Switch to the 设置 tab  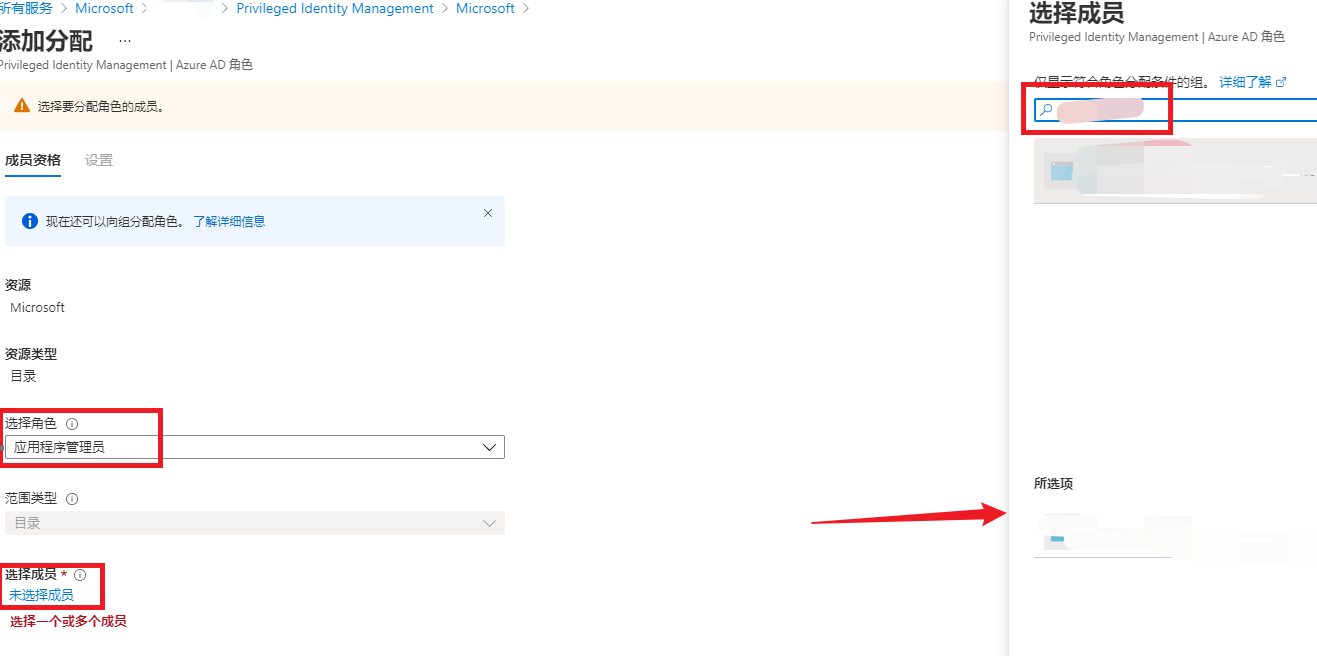coord(99,160)
